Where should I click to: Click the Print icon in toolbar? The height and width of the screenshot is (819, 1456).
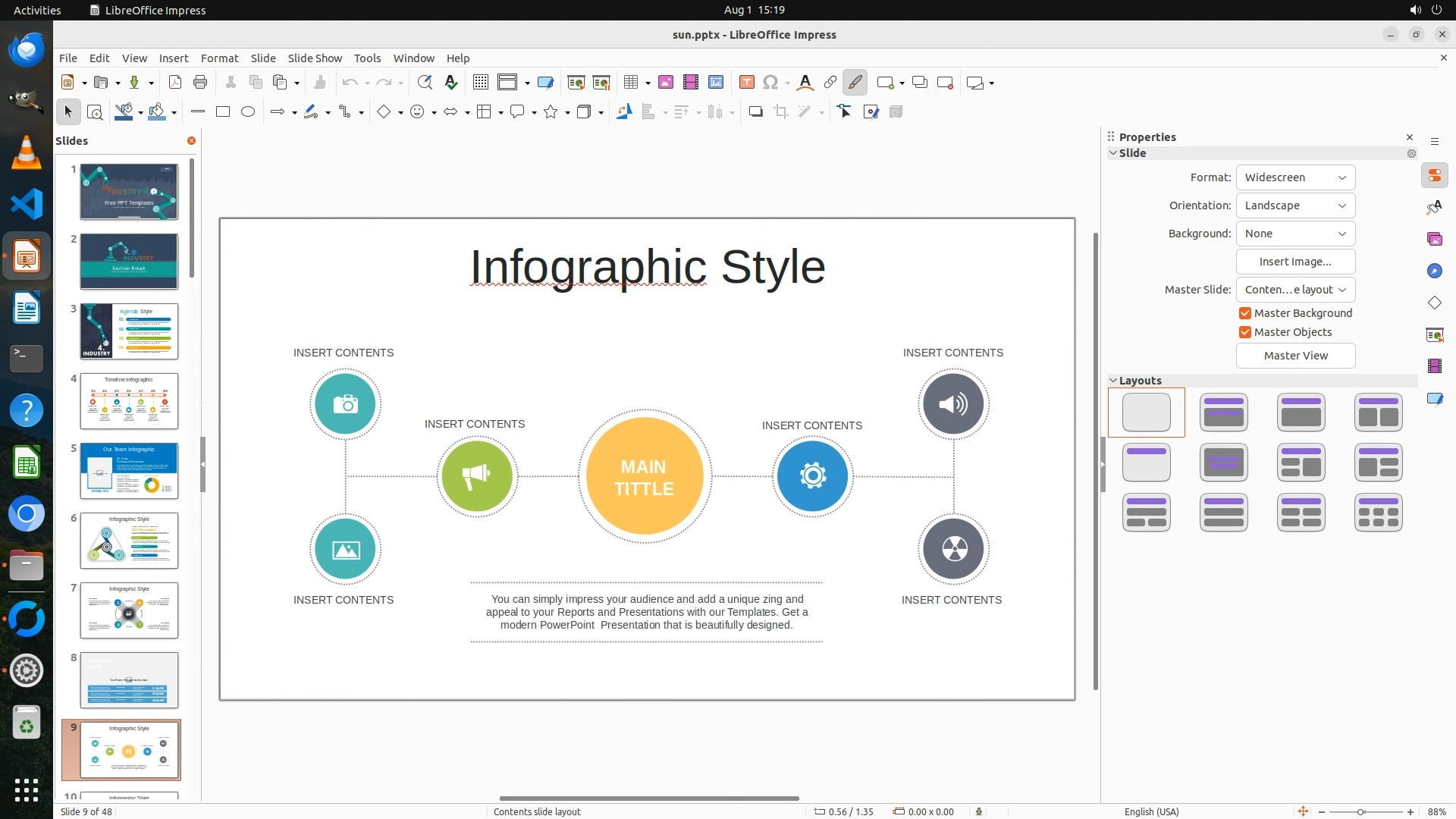coord(200,83)
